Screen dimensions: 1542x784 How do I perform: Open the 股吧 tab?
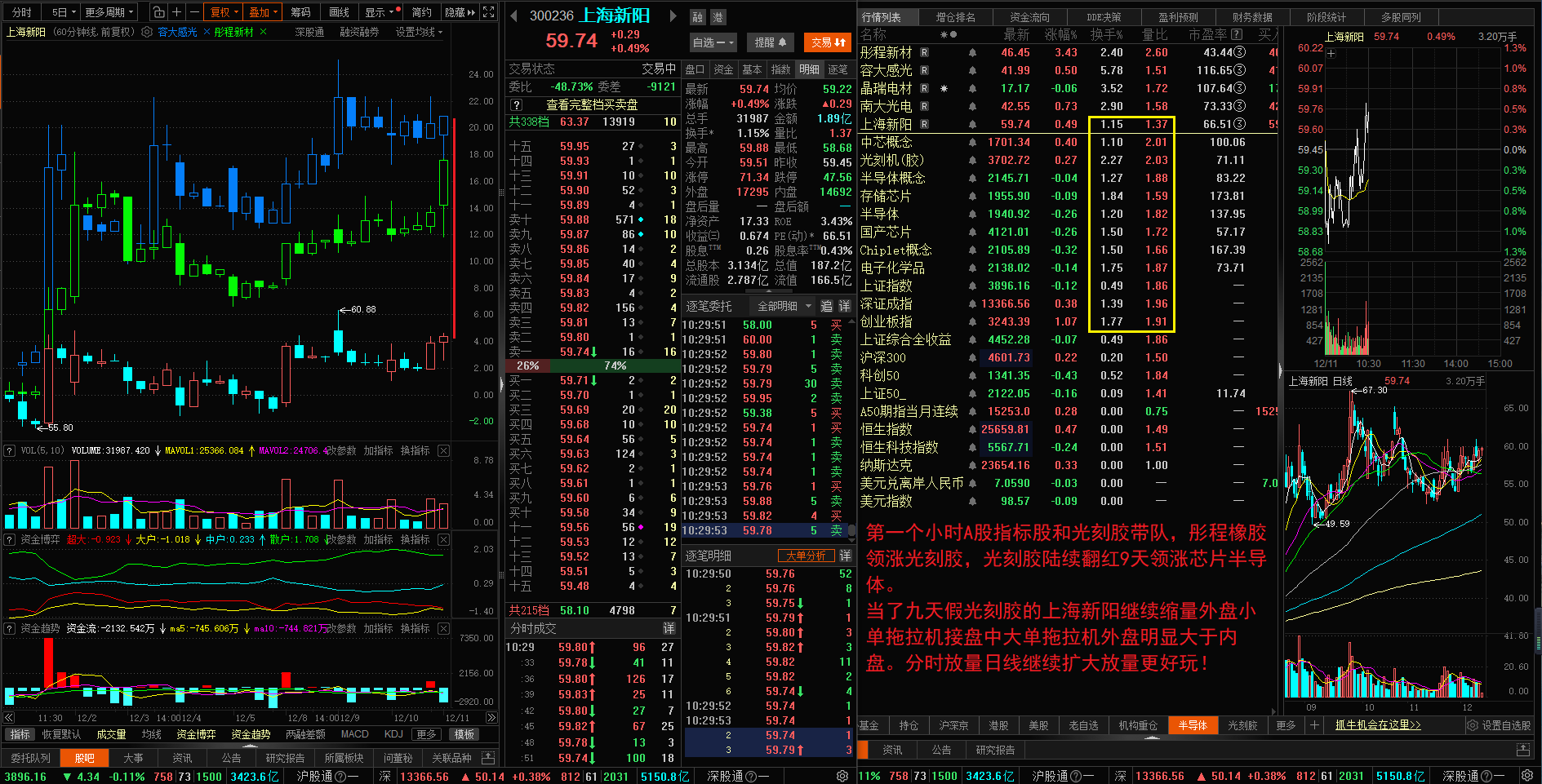pyautogui.click(x=84, y=758)
